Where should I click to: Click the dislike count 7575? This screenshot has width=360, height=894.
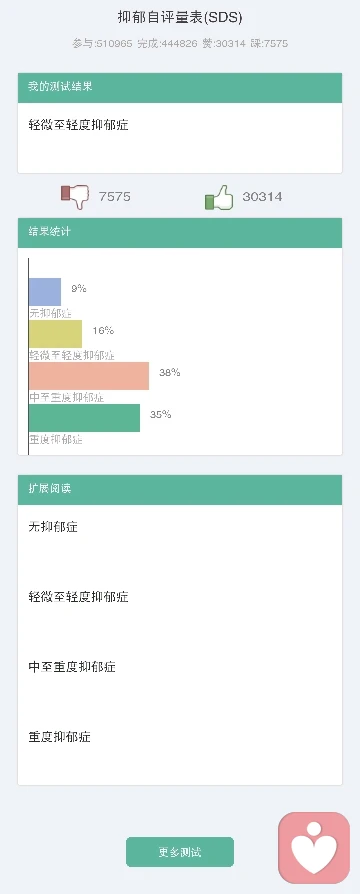pos(115,197)
